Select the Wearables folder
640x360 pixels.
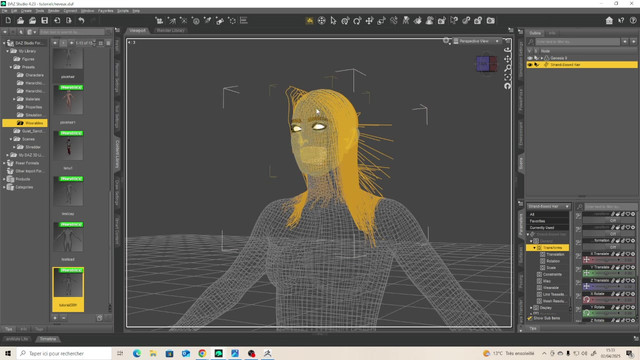tap(25, 123)
